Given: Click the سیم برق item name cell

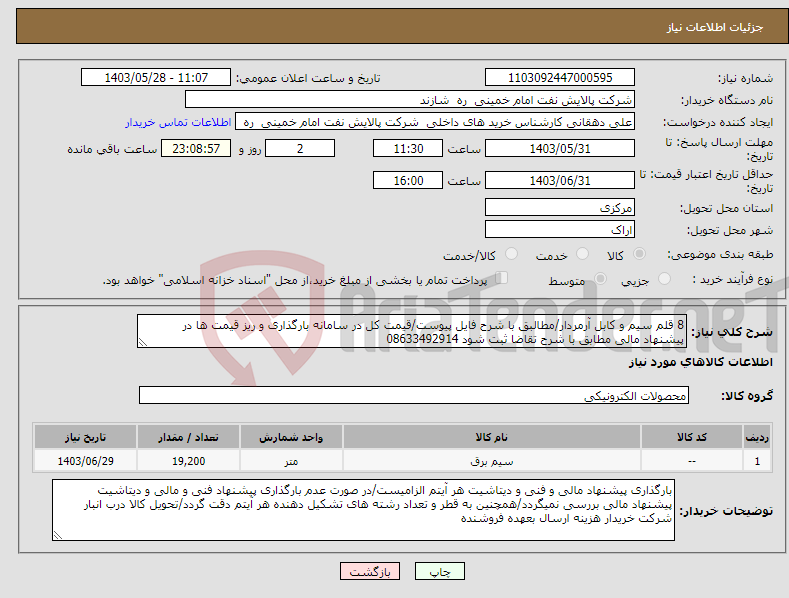Looking at the screenshot, I should [492, 461].
